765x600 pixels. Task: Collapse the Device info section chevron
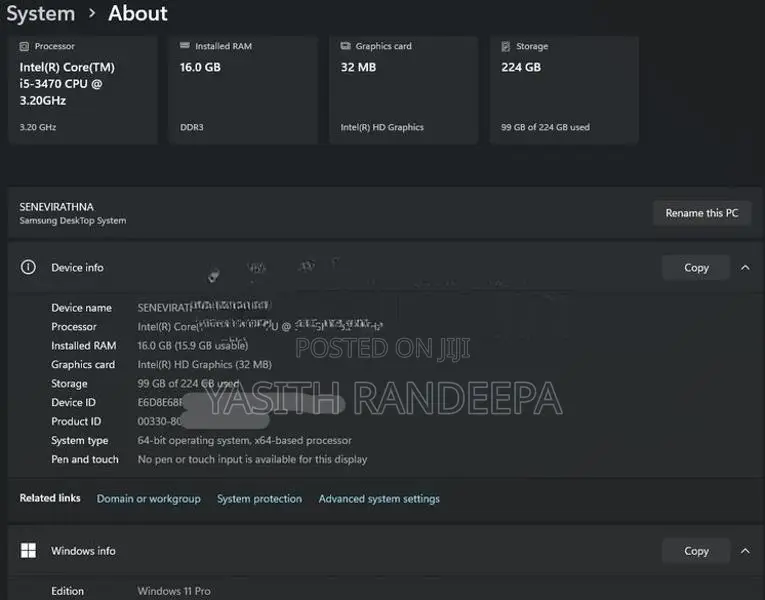point(745,267)
